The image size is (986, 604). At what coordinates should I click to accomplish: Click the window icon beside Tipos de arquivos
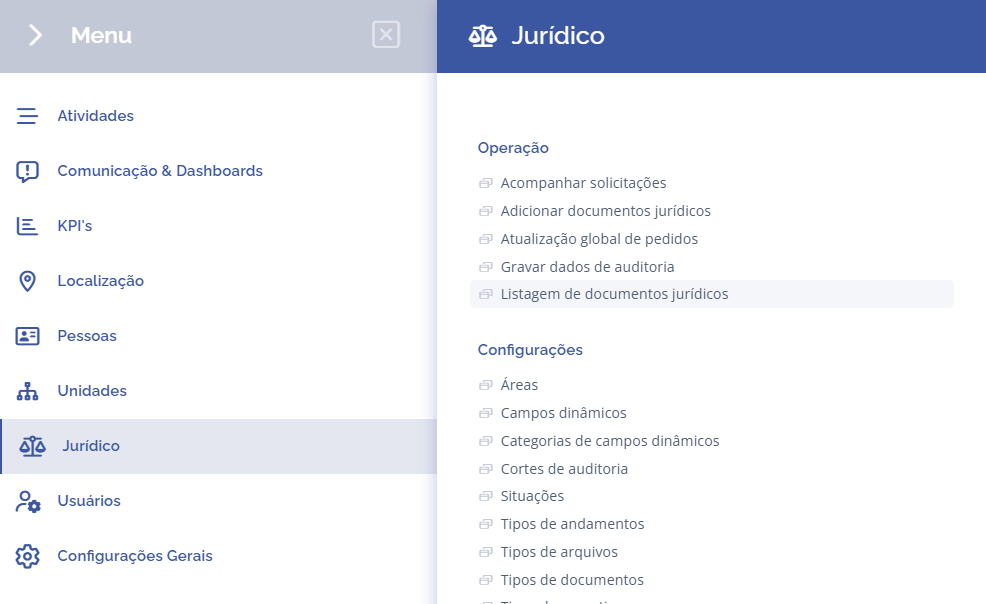coord(485,552)
